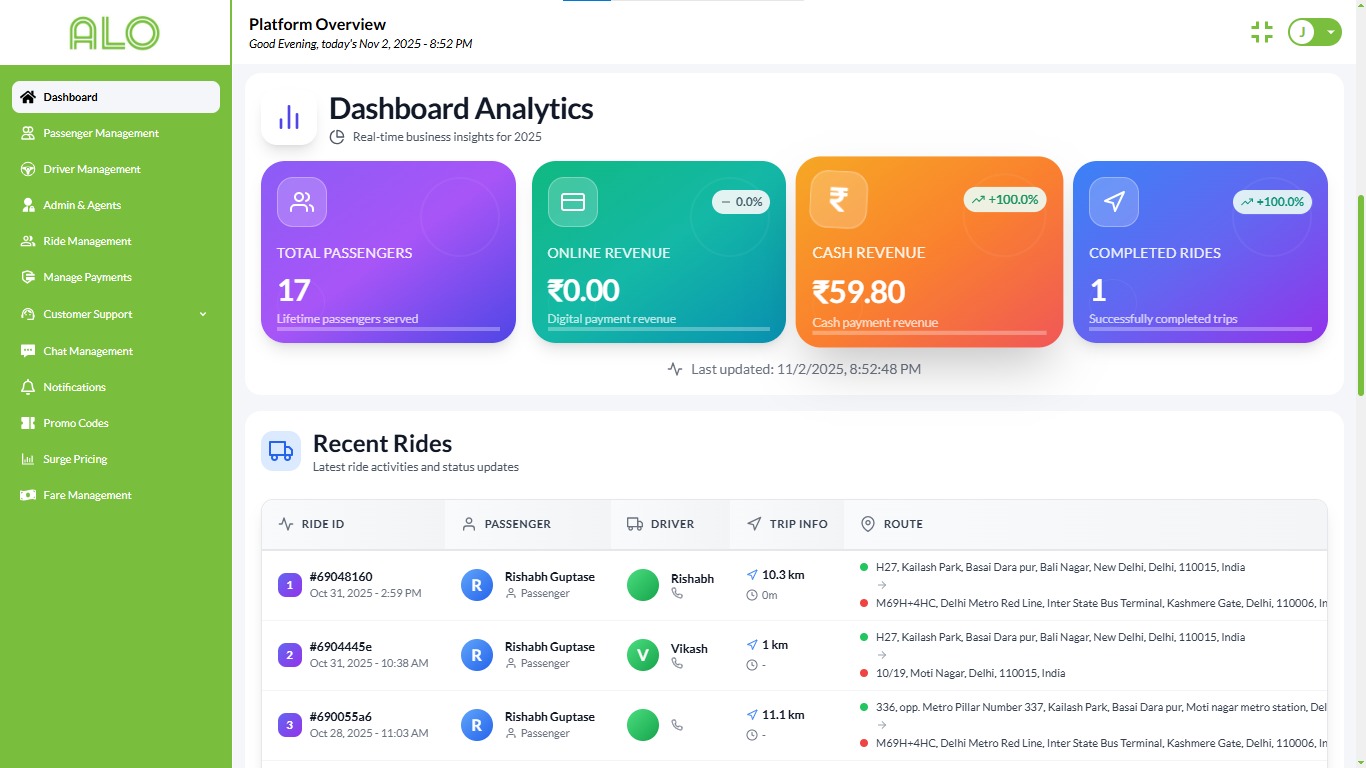Click the Chat Management speech bubble icon

[x=28, y=351]
